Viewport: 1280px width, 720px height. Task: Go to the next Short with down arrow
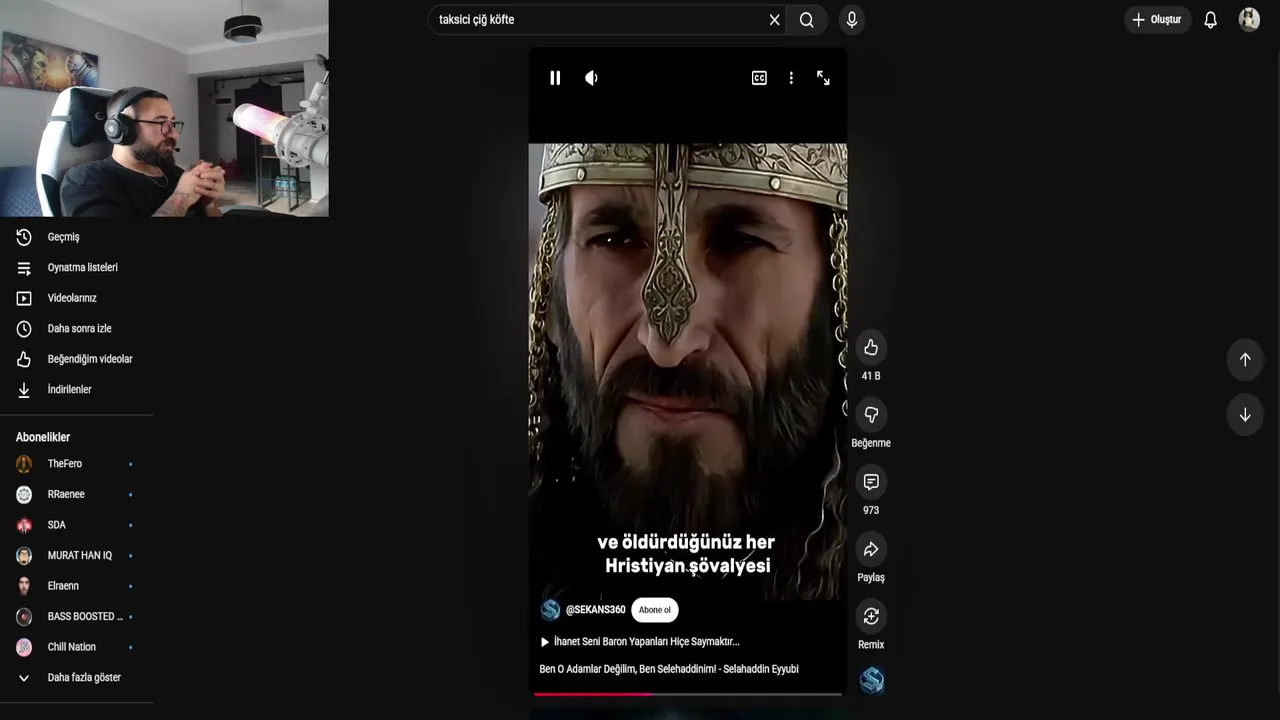pyautogui.click(x=1245, y=415)
